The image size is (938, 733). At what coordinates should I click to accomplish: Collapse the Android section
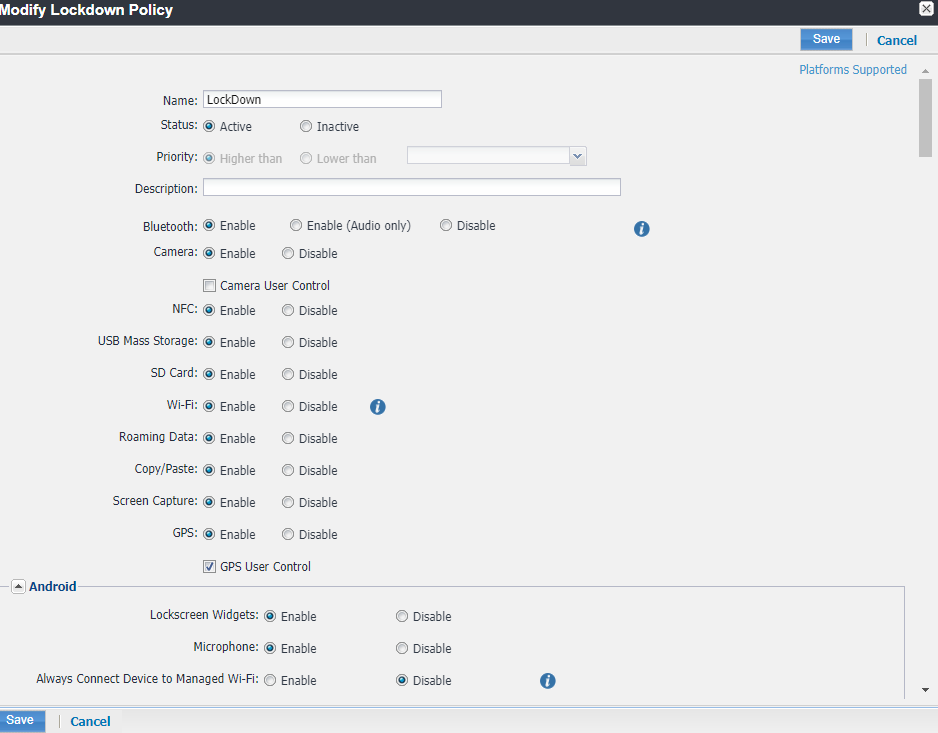(18, 587)
